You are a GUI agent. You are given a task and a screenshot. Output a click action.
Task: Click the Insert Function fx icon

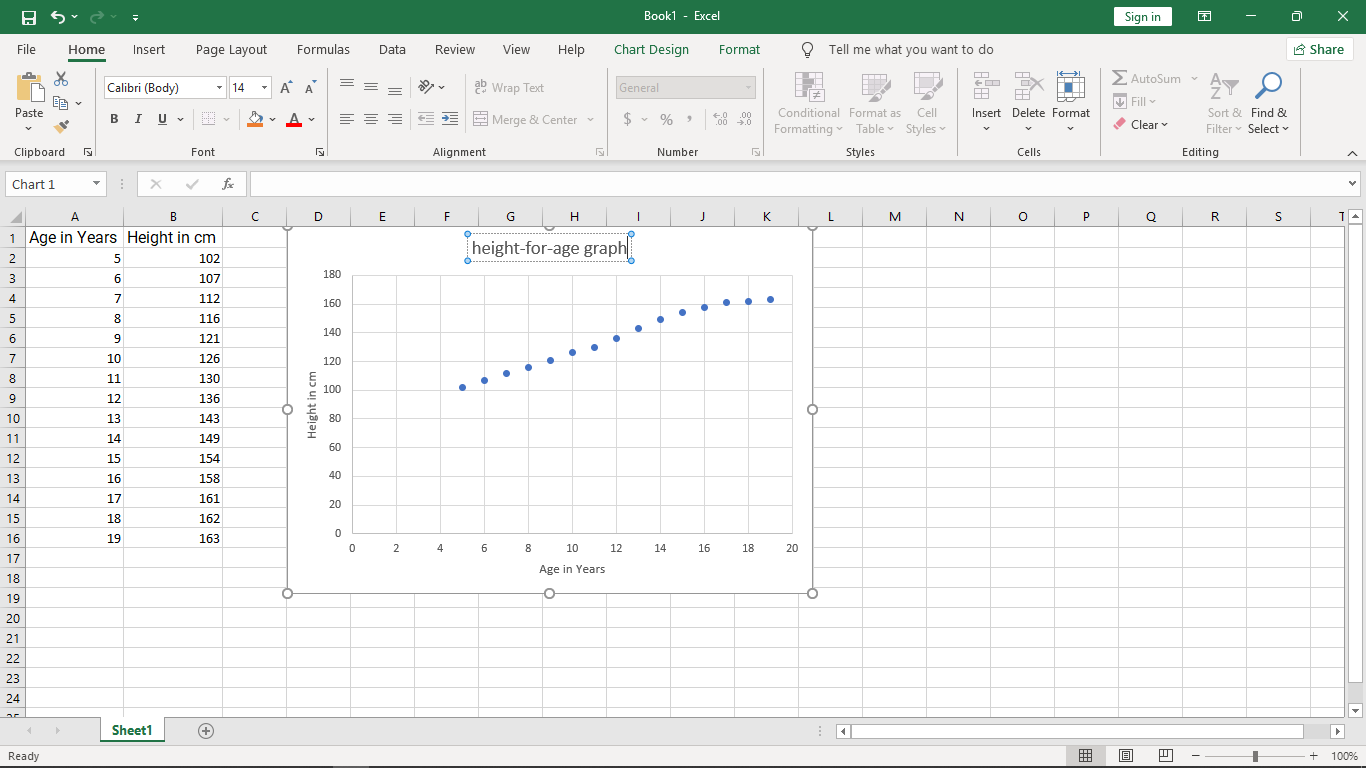[x=228, y=184]
